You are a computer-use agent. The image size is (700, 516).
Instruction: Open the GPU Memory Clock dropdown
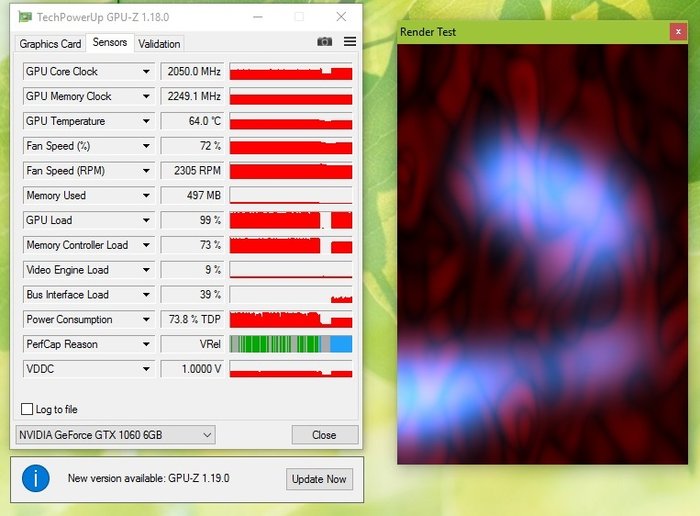coord(146,96)
